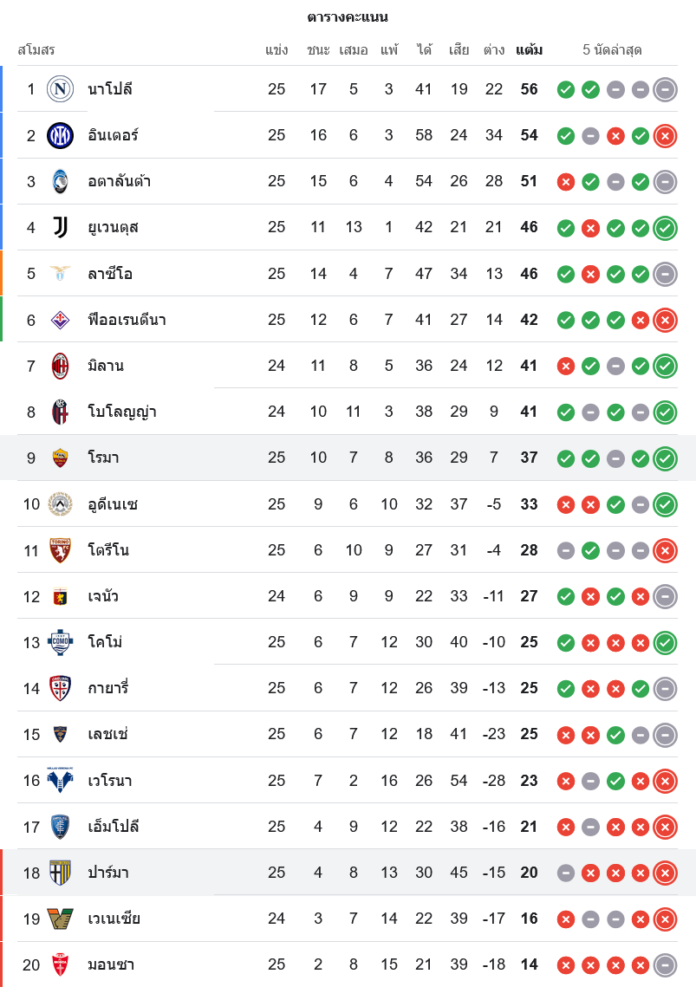Click the Inter club crest icon
This screenshot has height=1000, width=696.
coord(61,135)
